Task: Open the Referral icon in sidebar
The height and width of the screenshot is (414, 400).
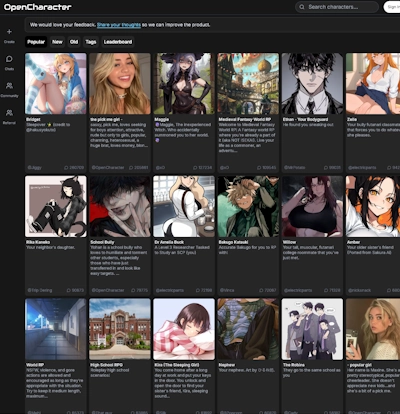Action: point(9,113)
